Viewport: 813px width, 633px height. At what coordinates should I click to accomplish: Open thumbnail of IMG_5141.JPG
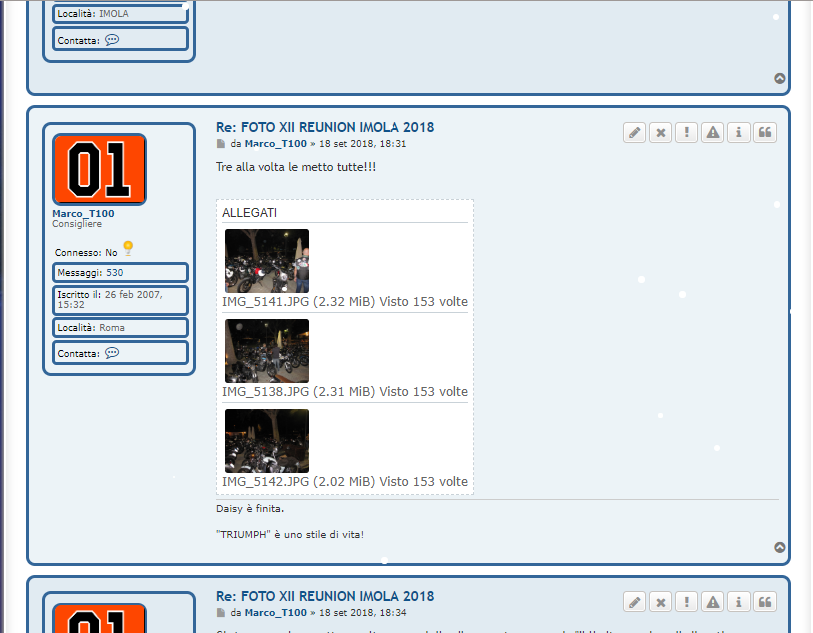point(267,261)
